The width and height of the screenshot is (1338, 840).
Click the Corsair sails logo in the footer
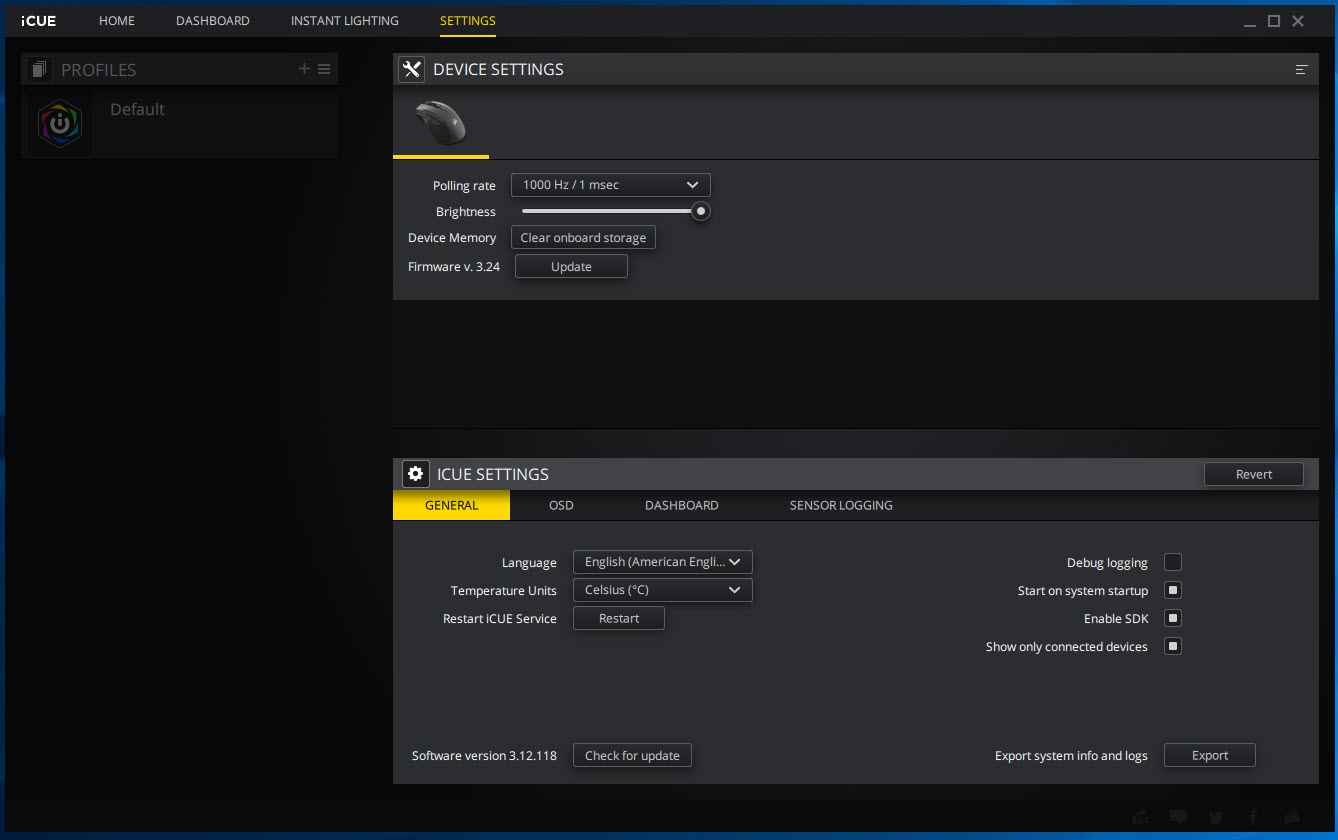click(1291, 818)
